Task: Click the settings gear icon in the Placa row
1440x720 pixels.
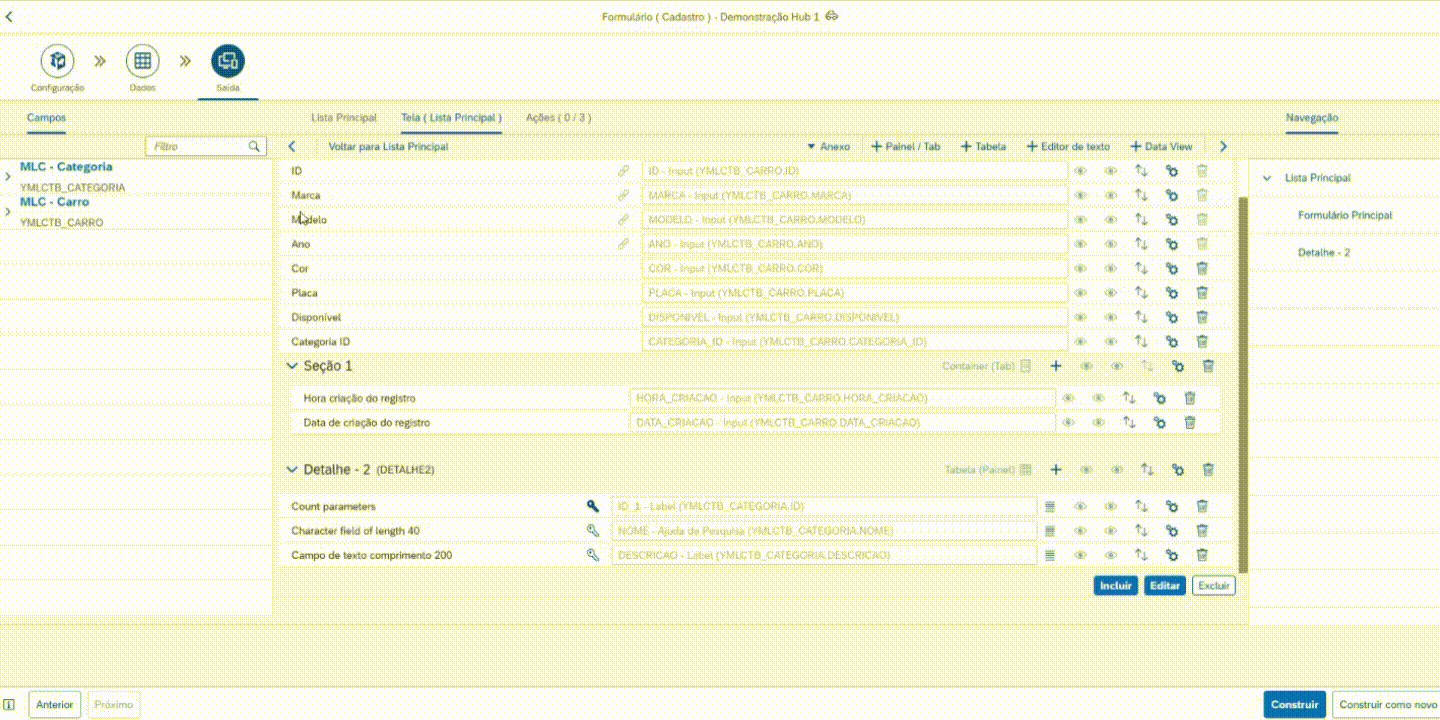Action: pyautogui.click(x=1171, y=293)
